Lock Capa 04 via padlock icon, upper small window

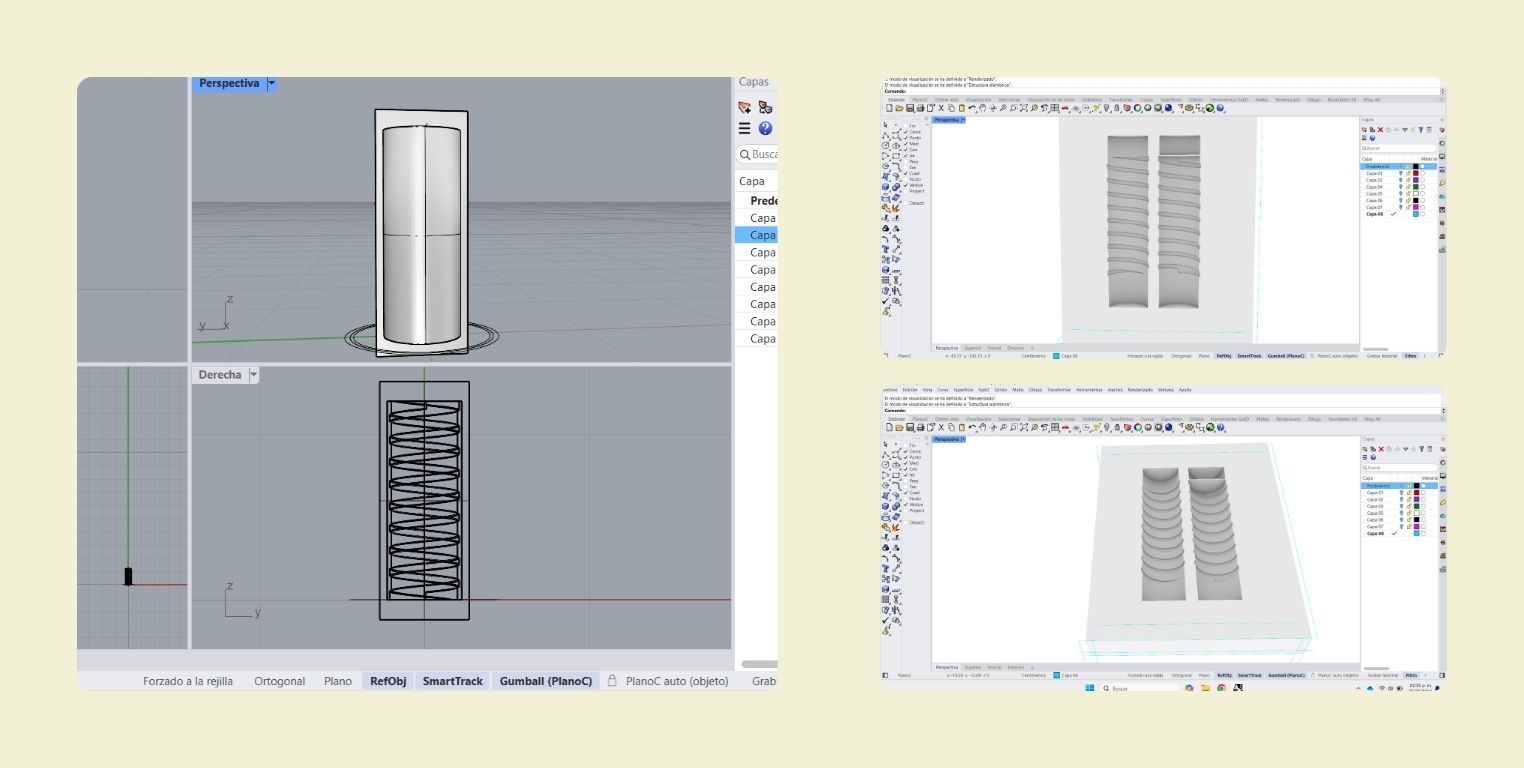[1408, 187]
